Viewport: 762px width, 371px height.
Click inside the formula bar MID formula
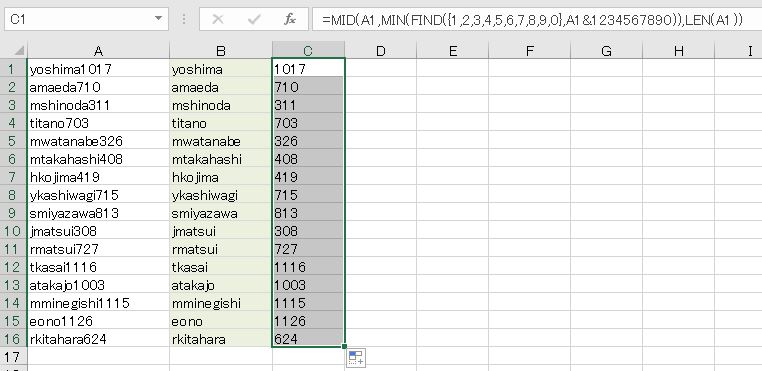click(x=533, y=19)
